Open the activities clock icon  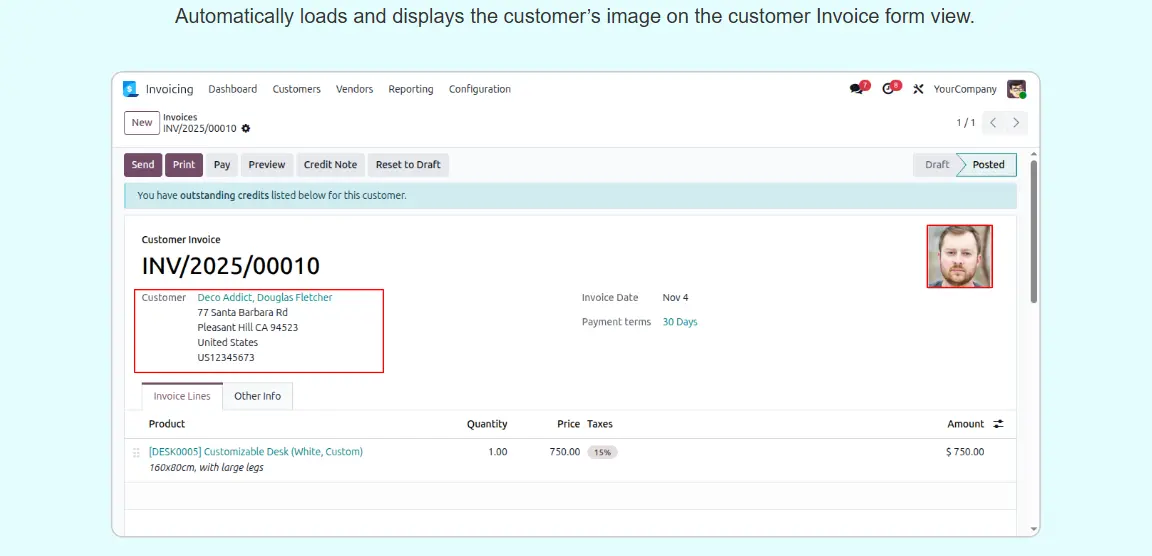(888, 89)
